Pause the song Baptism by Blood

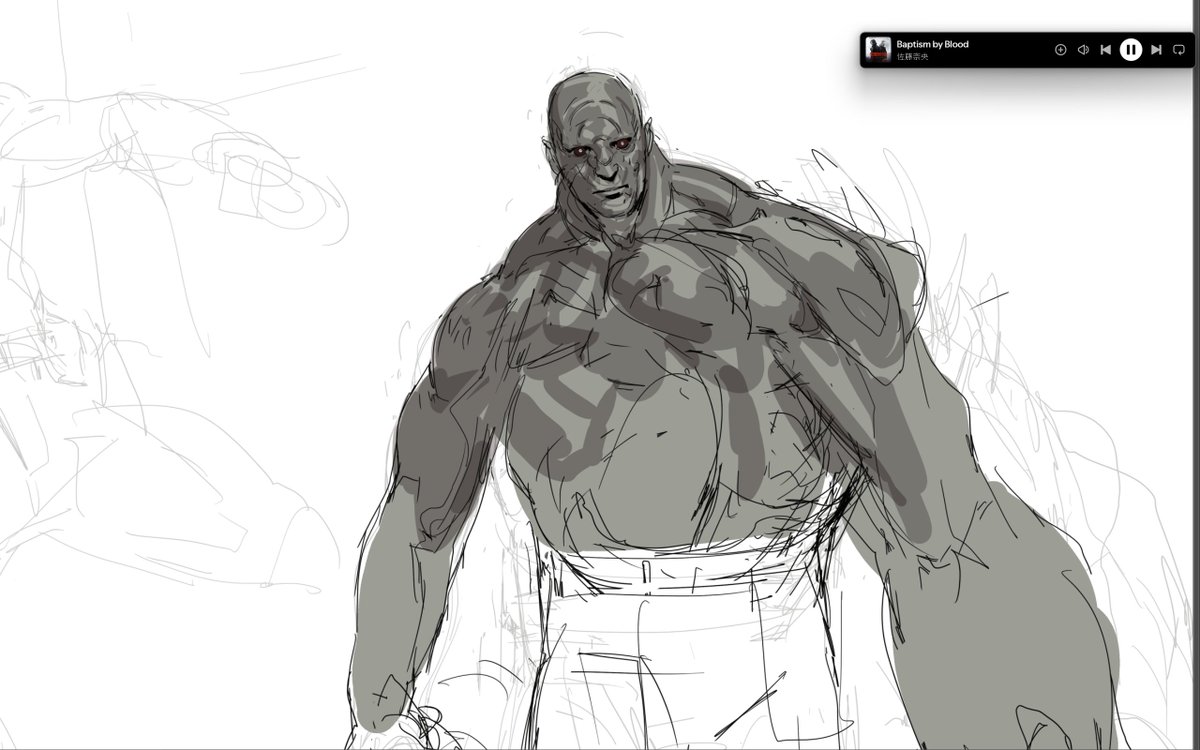(1130, 49)
